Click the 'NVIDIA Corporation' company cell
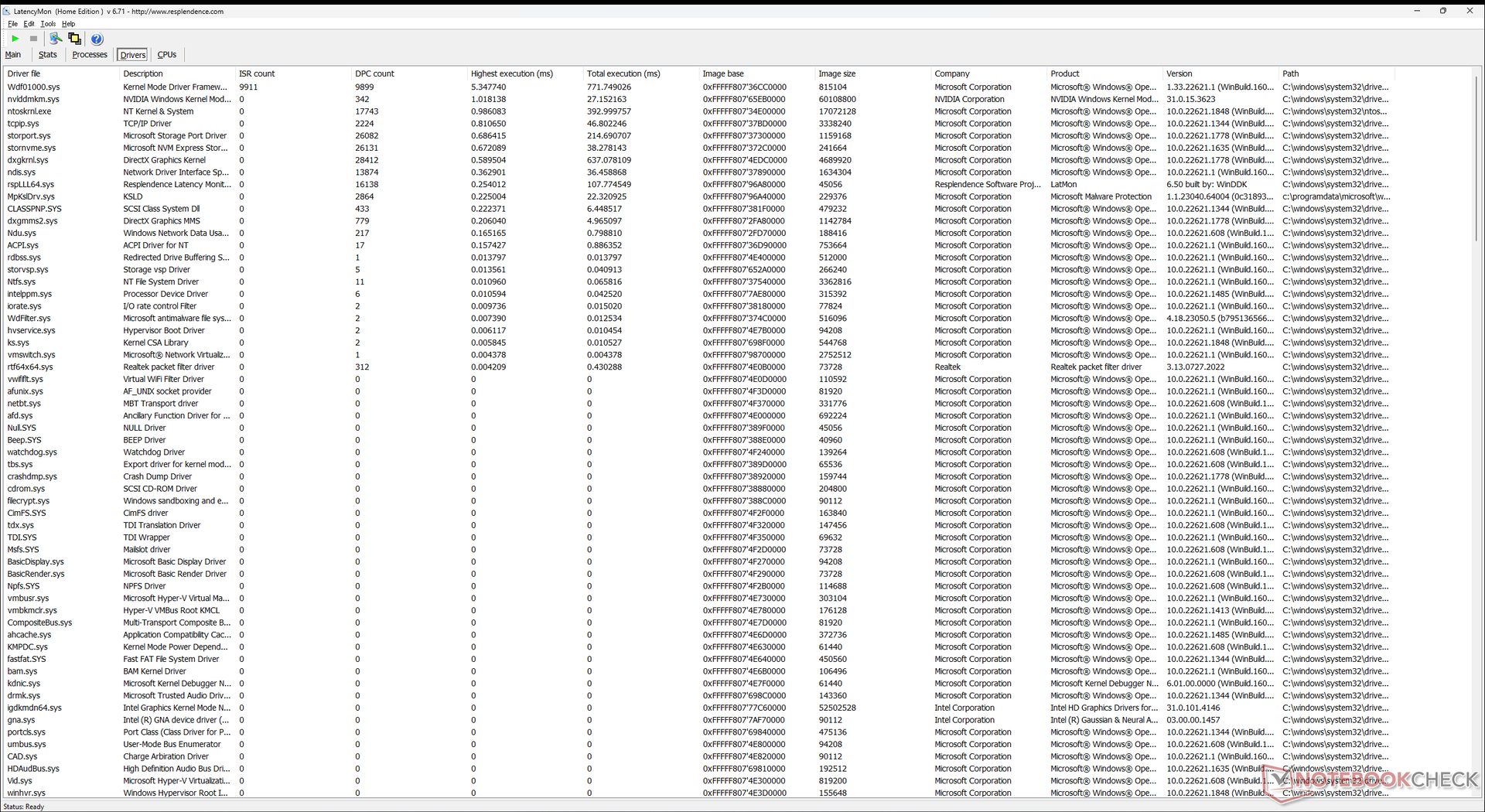The height and width of the screenshot is (812, 1485). click(x=970, y=99)
